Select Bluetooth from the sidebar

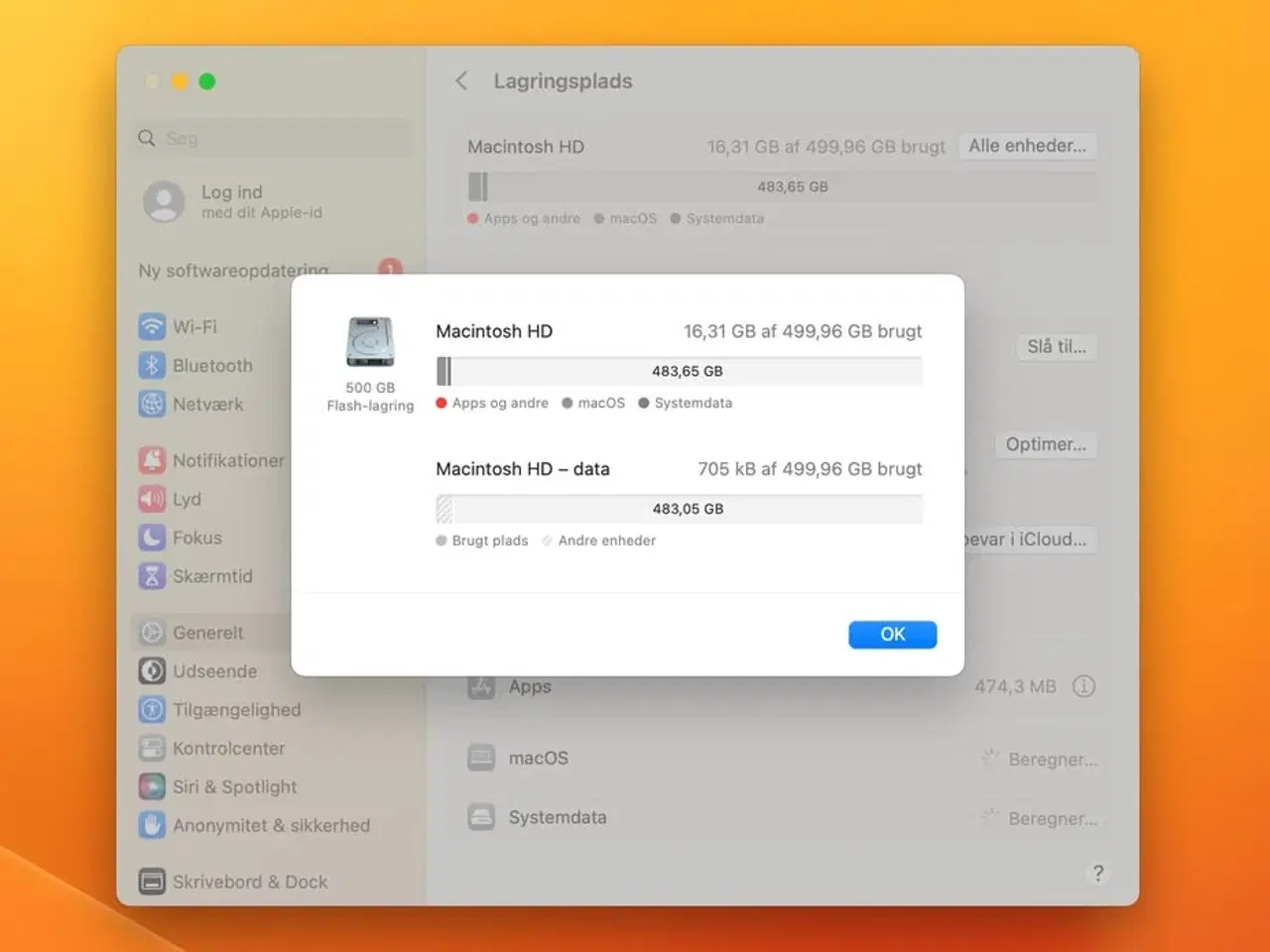[210, 365]
